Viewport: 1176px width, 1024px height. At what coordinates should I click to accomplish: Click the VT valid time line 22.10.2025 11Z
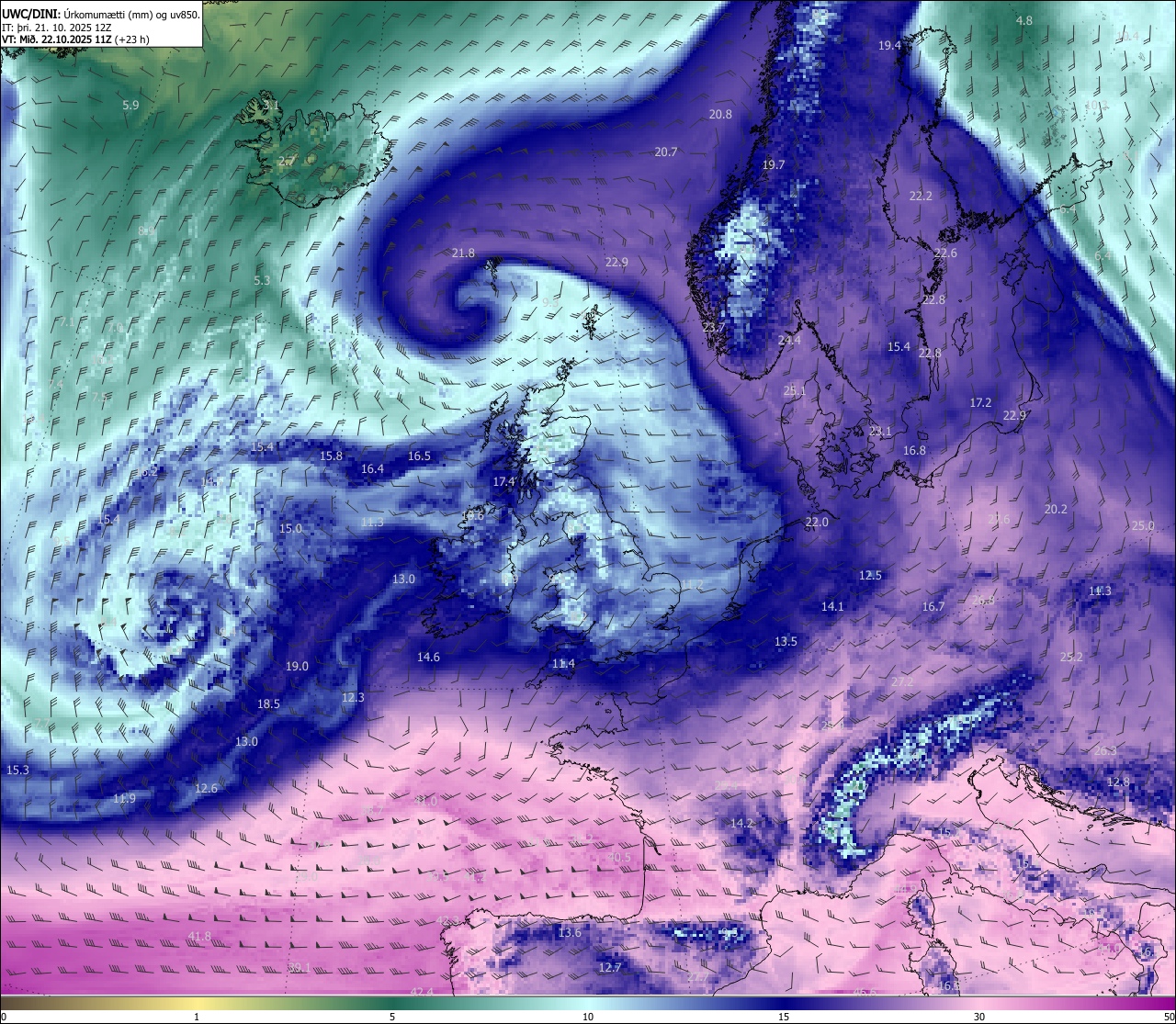(75, 39)
